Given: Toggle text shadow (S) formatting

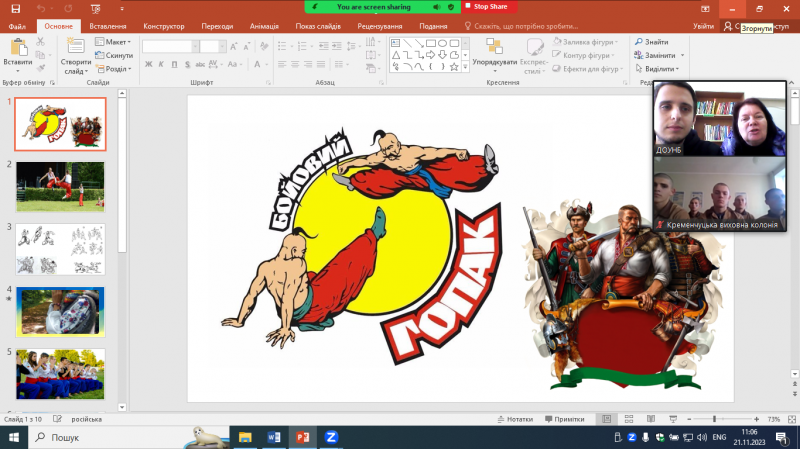Looking at the screenshot, I should (188, 64).
